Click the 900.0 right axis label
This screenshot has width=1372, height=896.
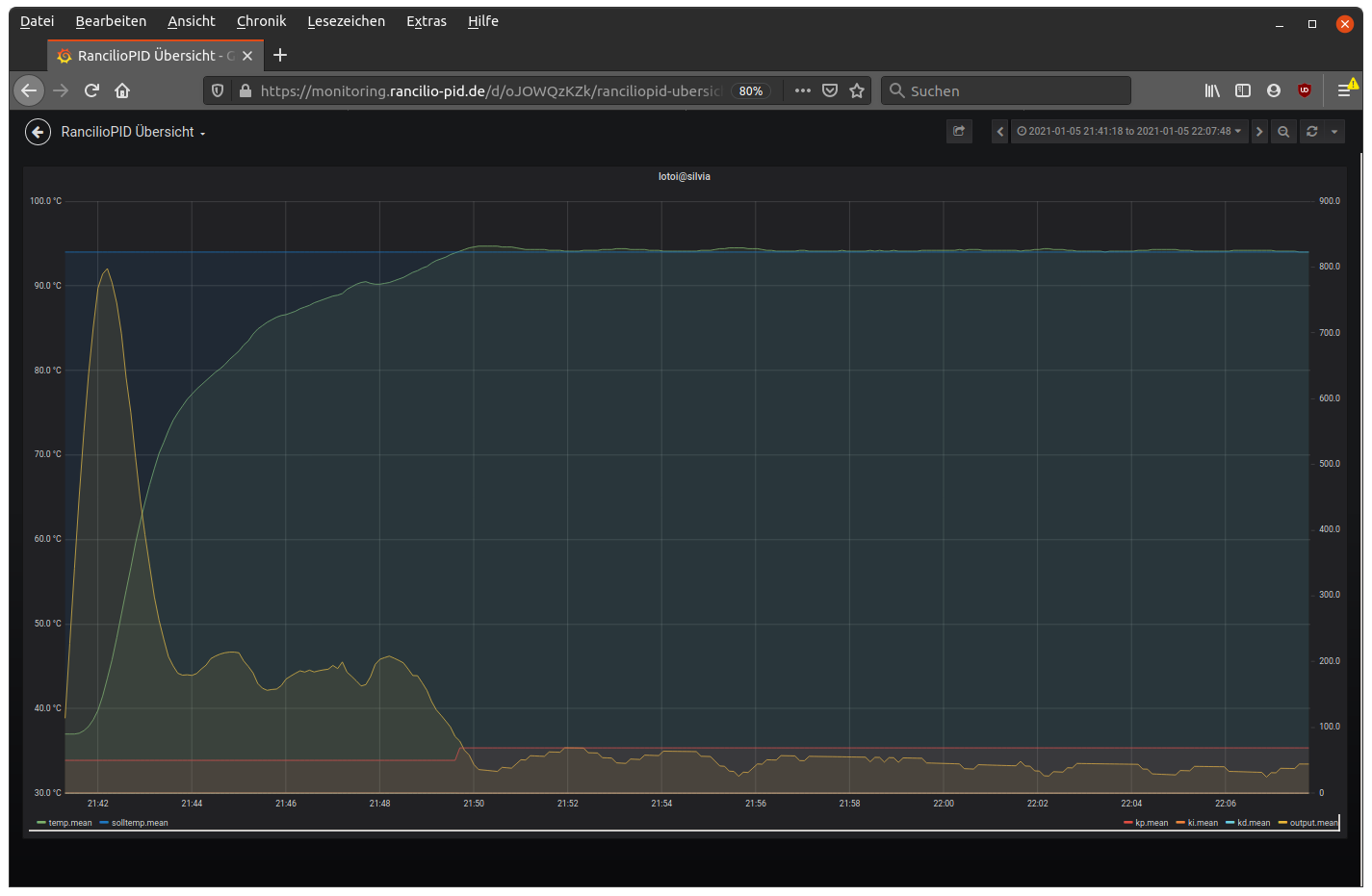1330,201
